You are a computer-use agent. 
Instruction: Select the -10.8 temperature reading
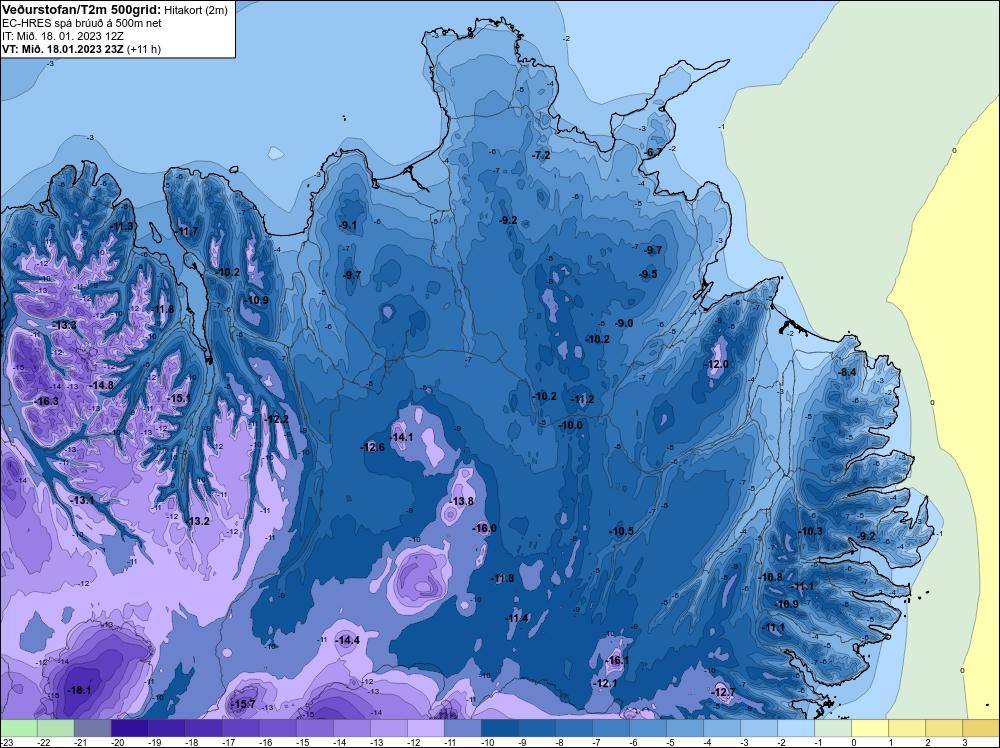[x=770, y=577]
